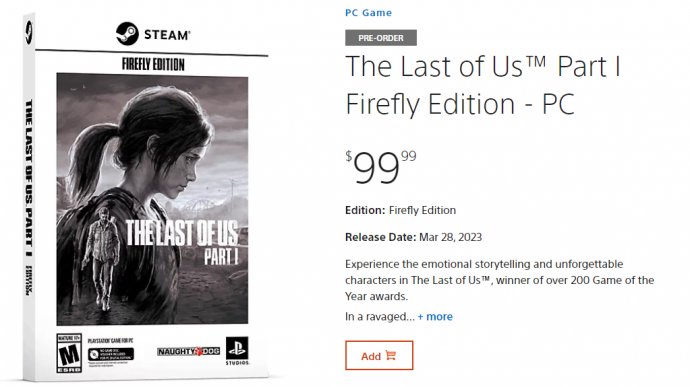This screenshot has width=690, height=387.
Task: Click the Naughty Dog logo
Action: (x=188, y=351)
